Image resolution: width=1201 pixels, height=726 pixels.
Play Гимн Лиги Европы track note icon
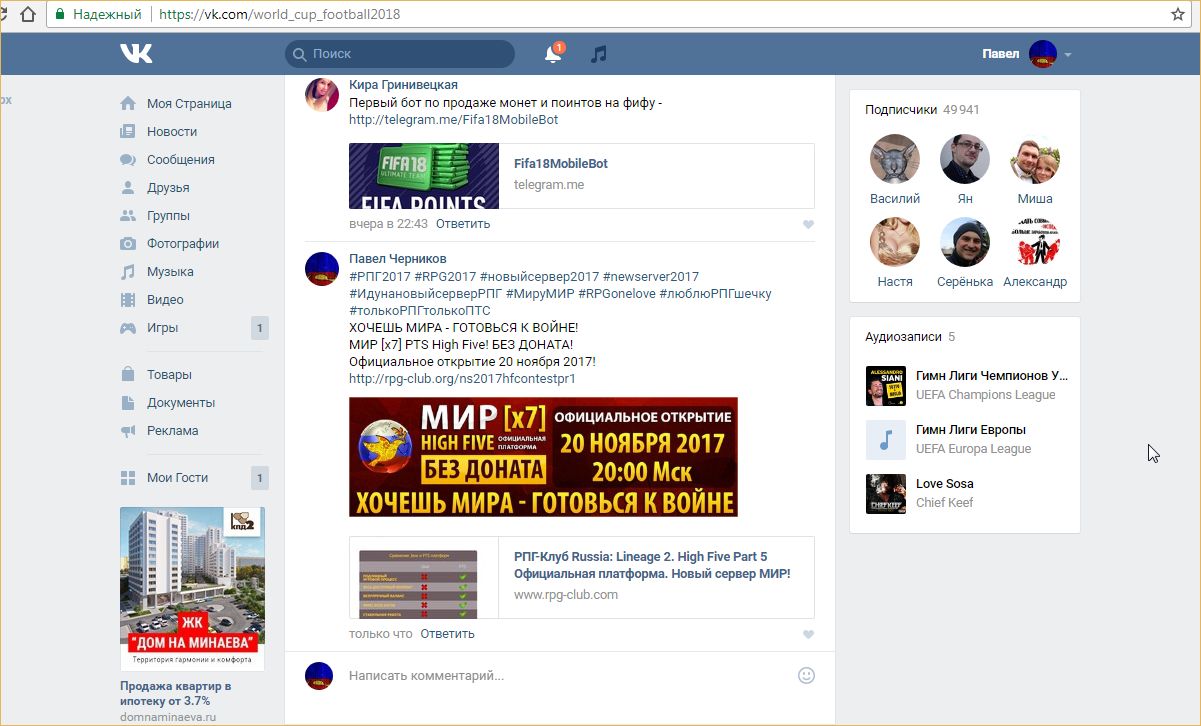[886, 440]
